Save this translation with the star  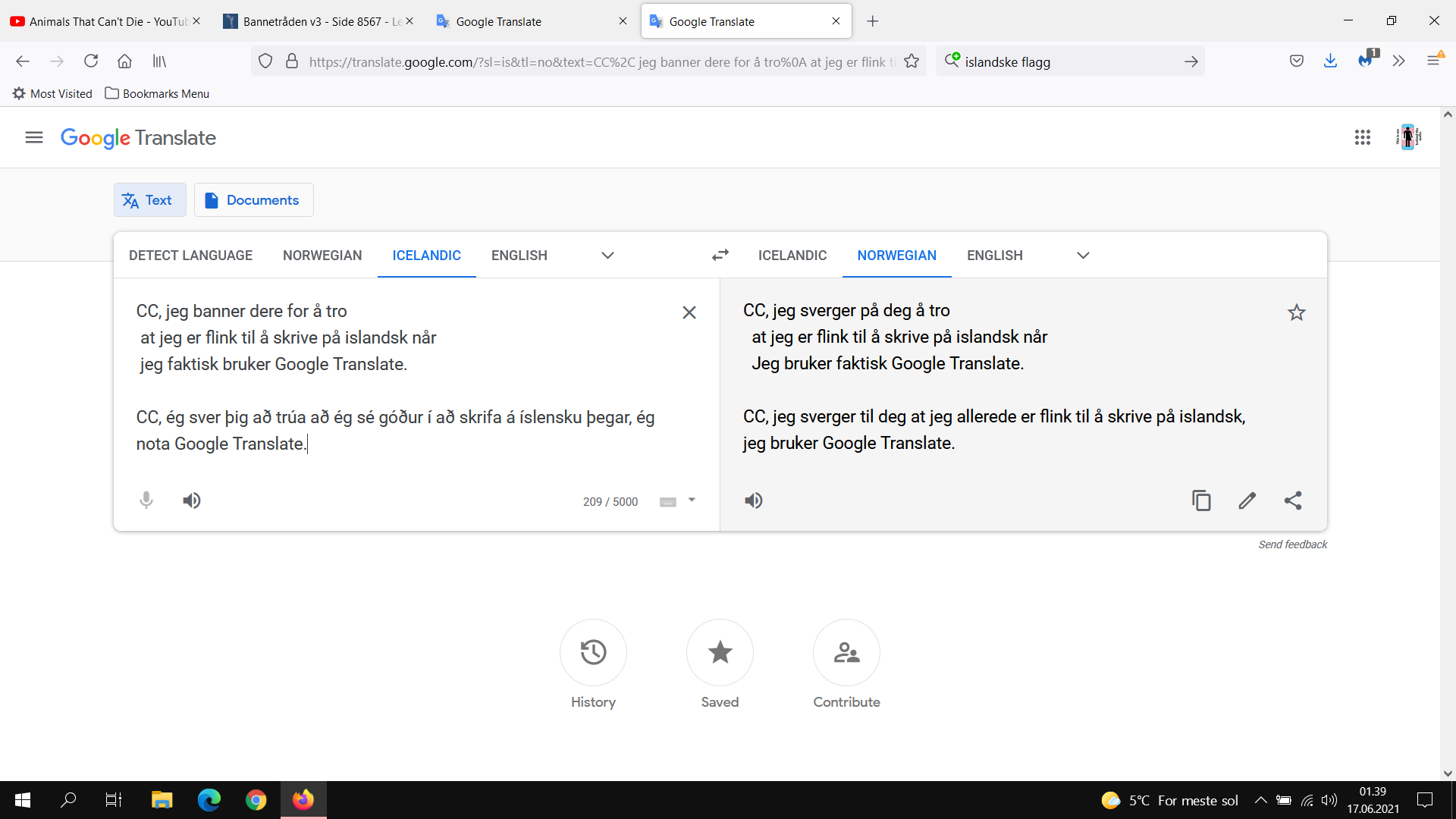click(1297, 312)
